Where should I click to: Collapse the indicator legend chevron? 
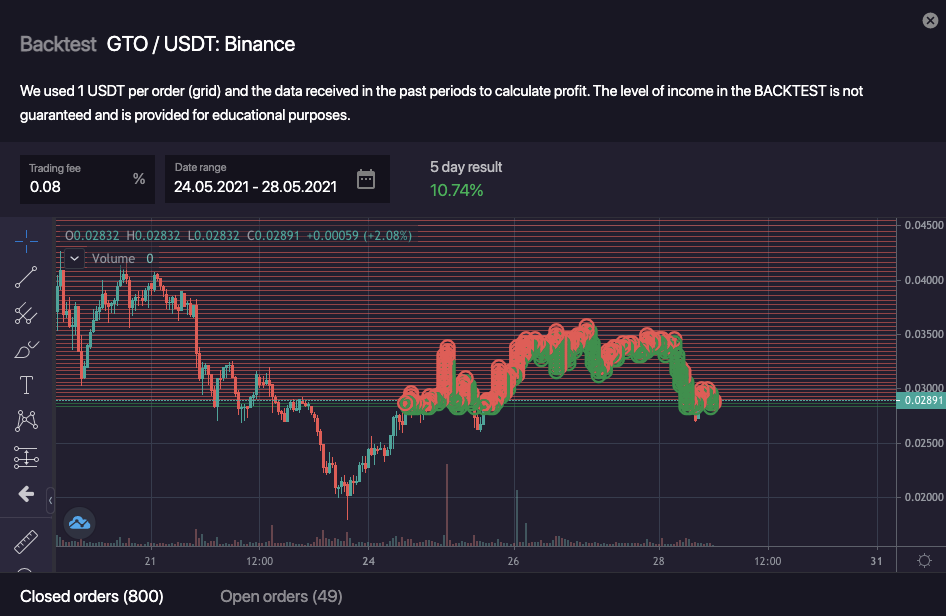74,258
